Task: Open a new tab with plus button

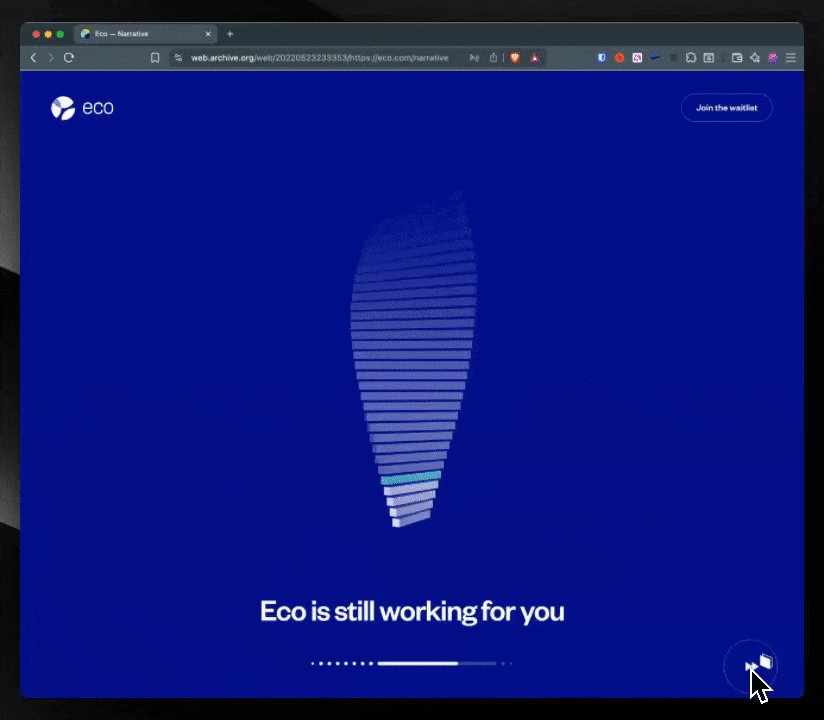Action: [x=230, y=34]
